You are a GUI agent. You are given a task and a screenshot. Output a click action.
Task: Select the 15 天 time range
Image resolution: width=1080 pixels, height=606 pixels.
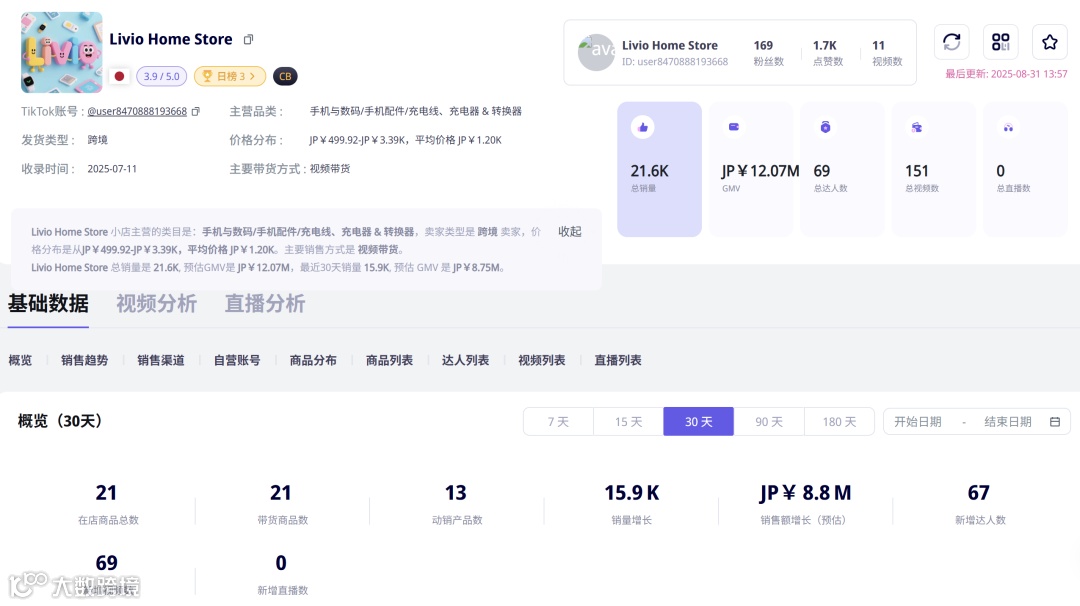coord(628,421)
